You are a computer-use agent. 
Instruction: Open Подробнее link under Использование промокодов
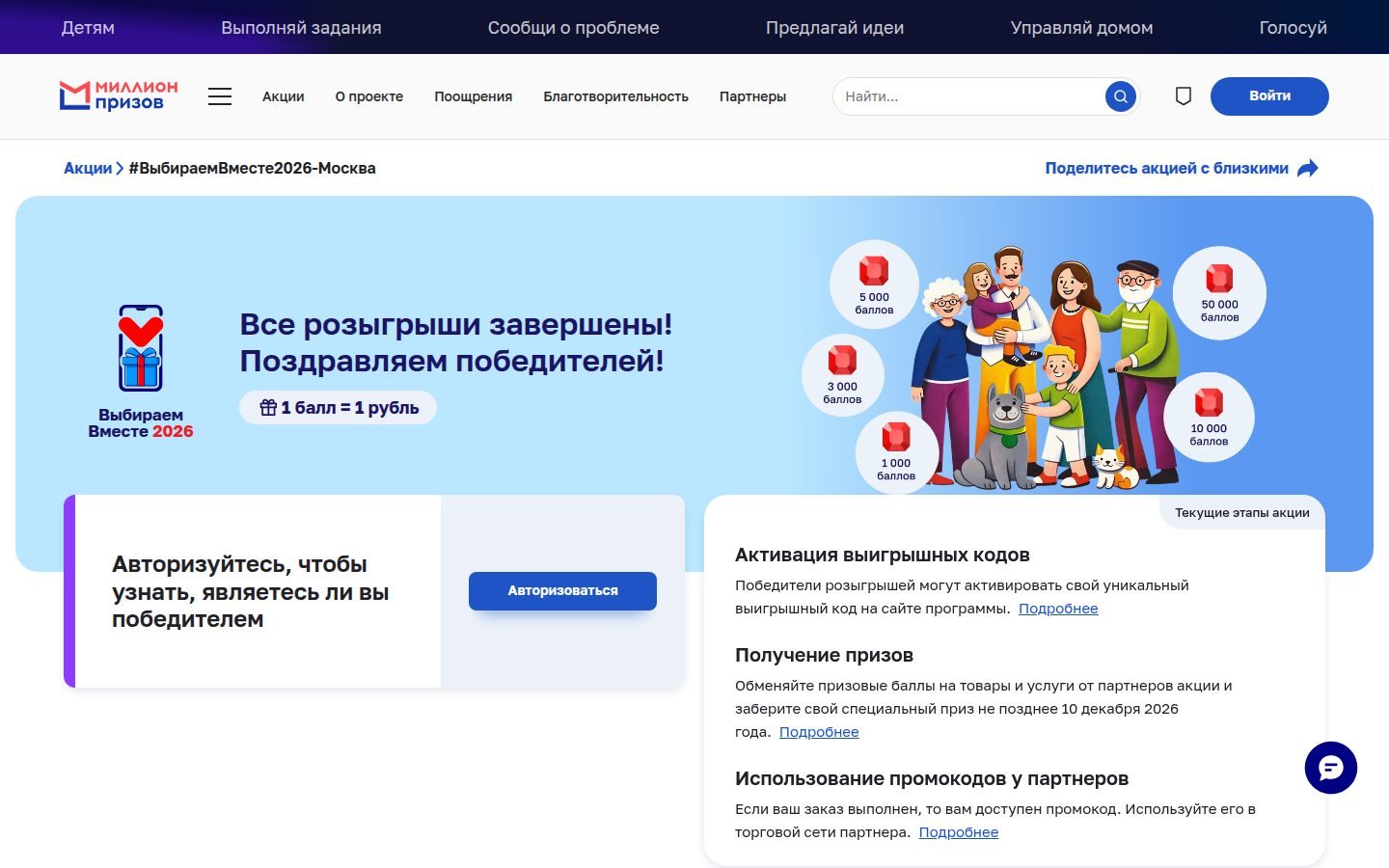pos(959,832)
